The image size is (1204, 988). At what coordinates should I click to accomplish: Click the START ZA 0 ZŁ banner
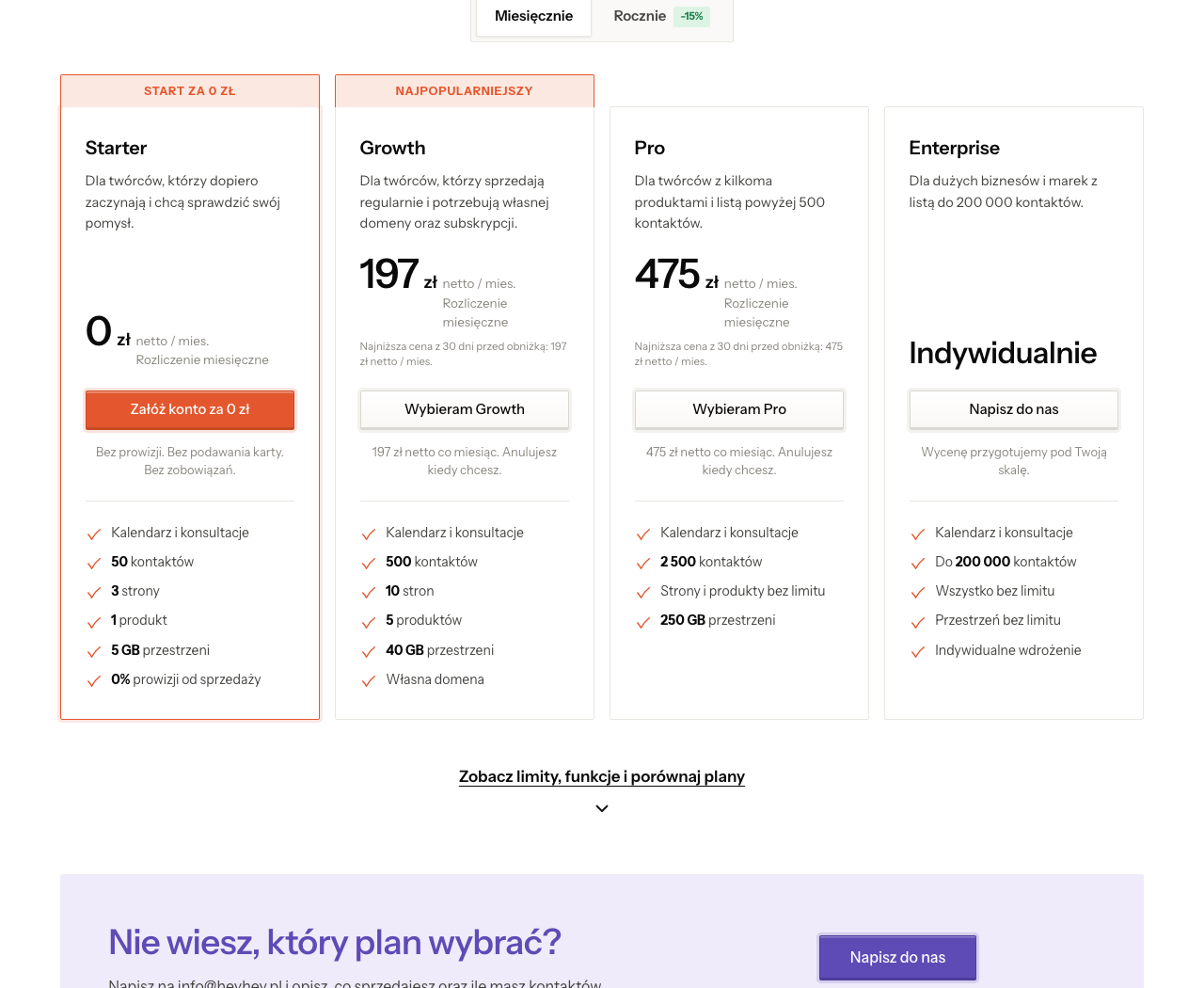[190, 91]
